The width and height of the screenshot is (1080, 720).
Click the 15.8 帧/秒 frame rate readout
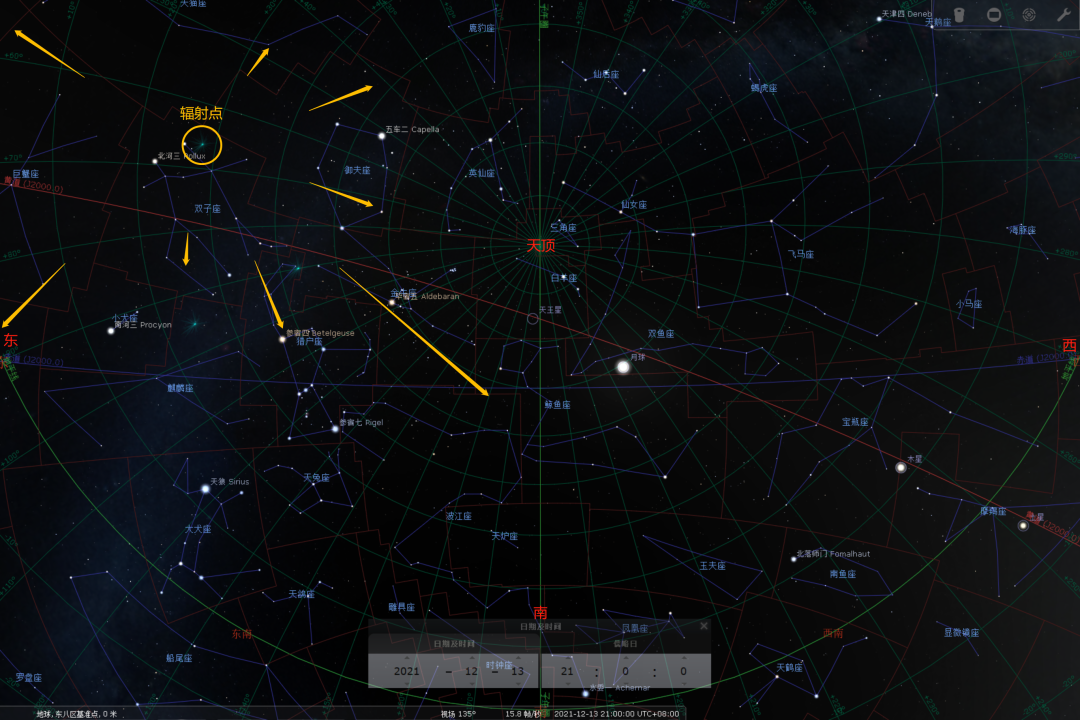coord(523,714)
